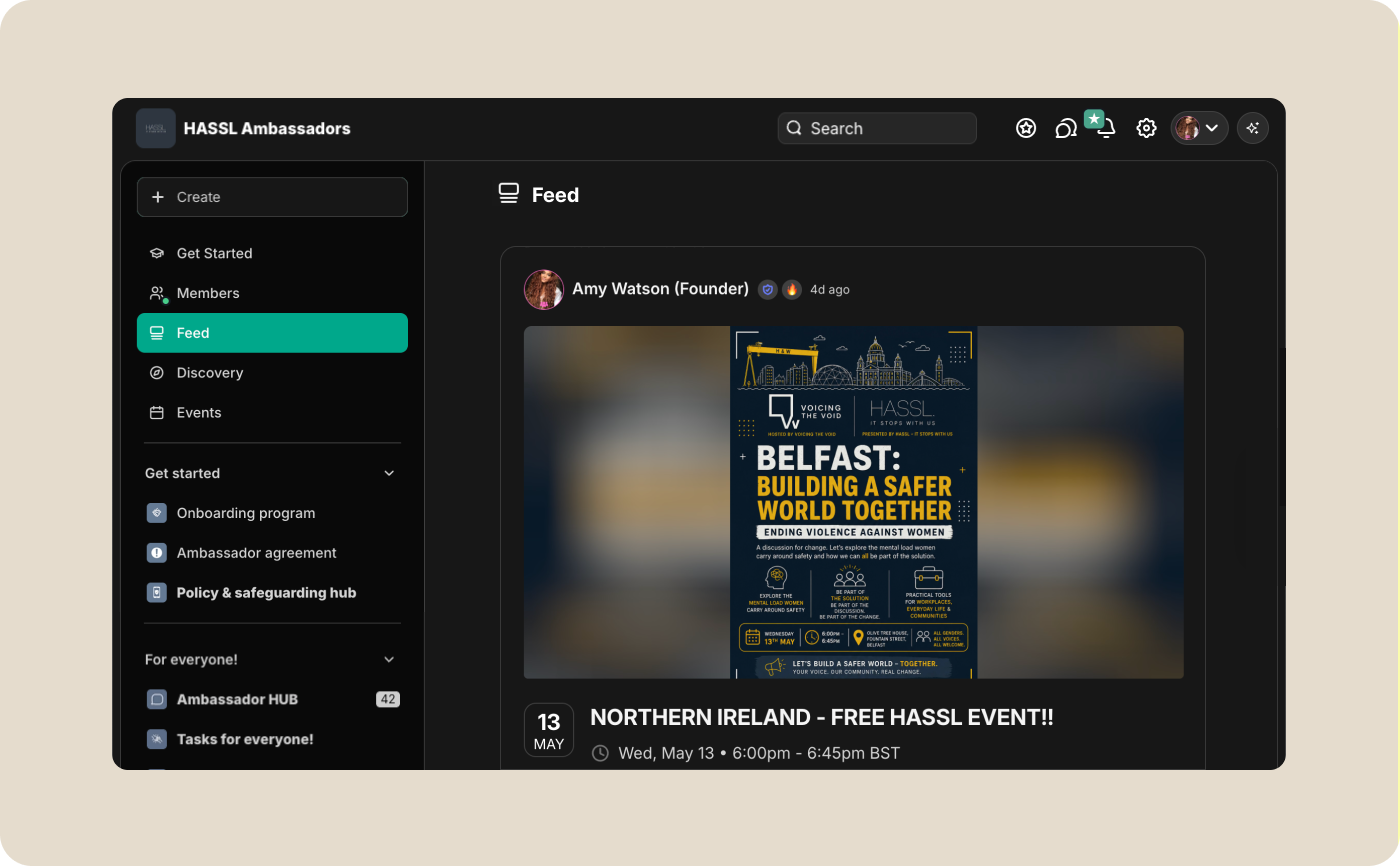Screen dimensions: 1400x866
Task: Click the HASSL Ambassadors community logo
Action: (x=156, y=128)
